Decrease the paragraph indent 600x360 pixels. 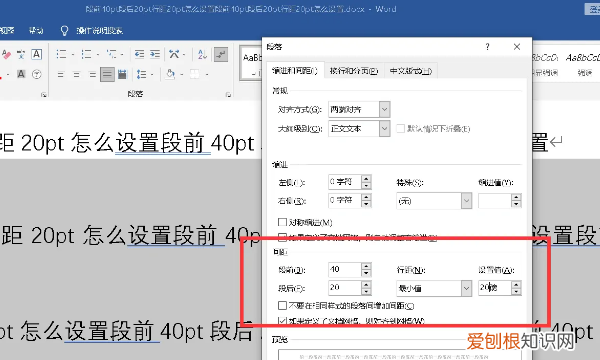[x=139, y=54]
